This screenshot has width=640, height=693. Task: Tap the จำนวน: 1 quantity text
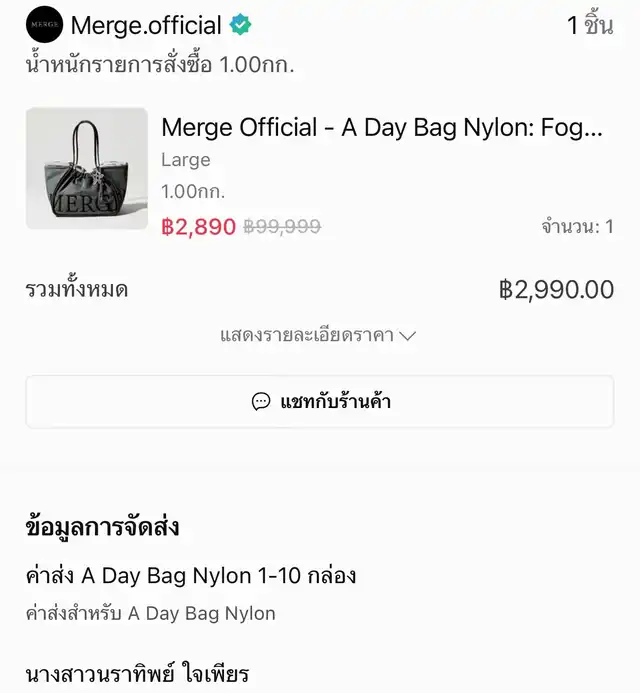577,227
